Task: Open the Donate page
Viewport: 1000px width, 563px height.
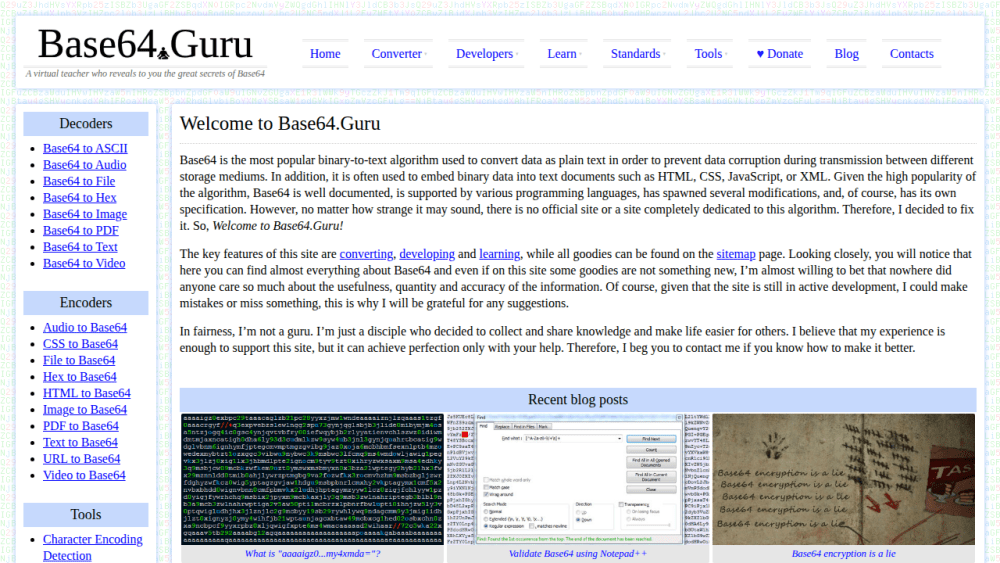Action: (779, 54)
